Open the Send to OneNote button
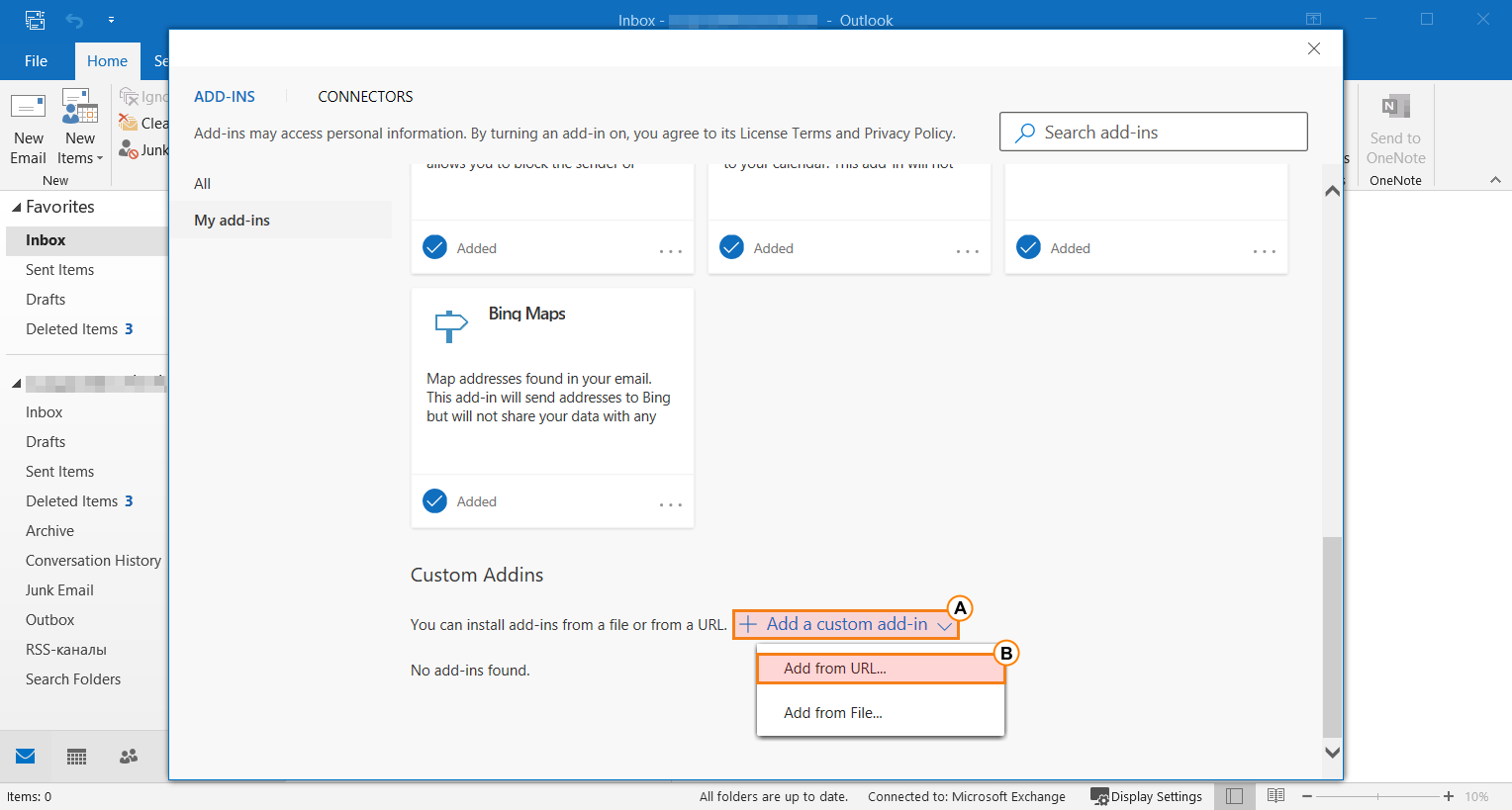The height and width of the screenshot is (810, 1512). pyautogui.click(x=1395, y=129)
